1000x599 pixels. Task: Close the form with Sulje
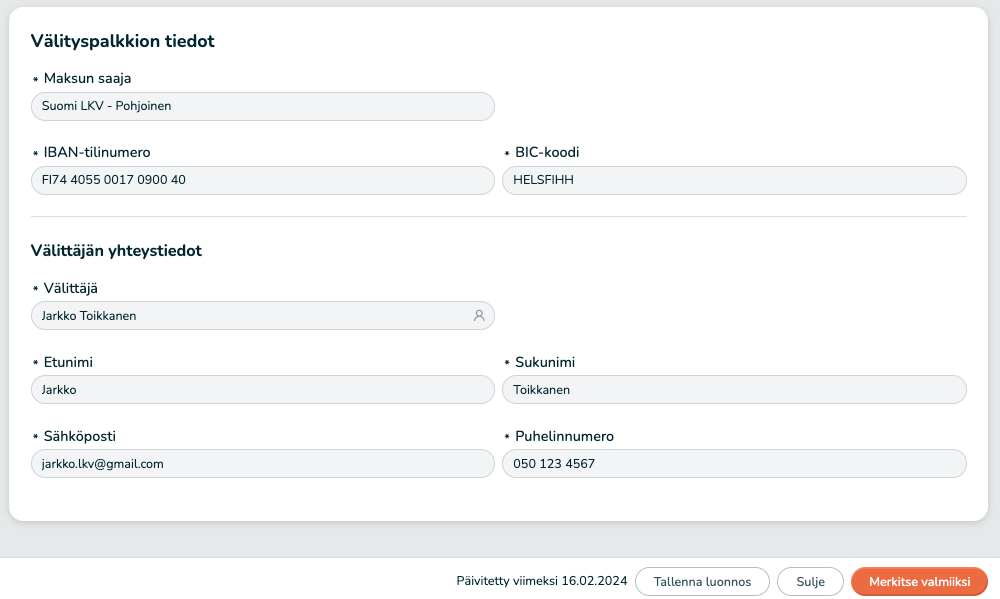[810, 581]
